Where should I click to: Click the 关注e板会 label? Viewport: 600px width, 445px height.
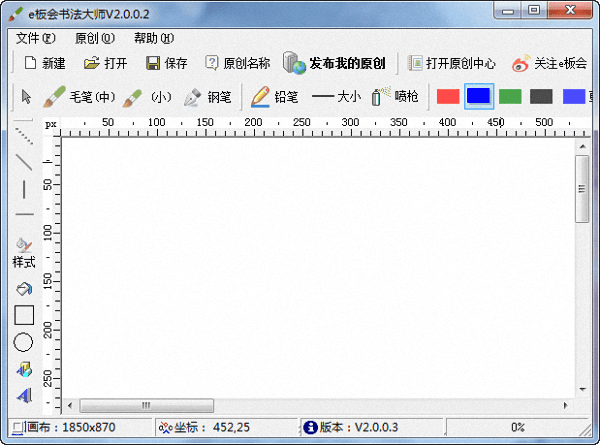click(561, 63)
